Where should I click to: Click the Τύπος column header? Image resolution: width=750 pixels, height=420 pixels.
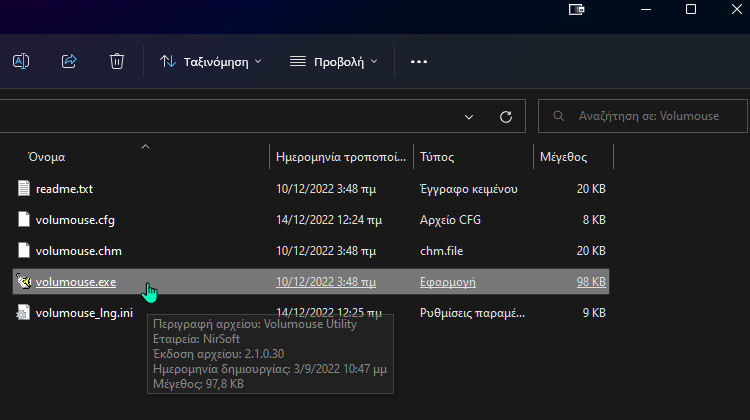[438, 157]
